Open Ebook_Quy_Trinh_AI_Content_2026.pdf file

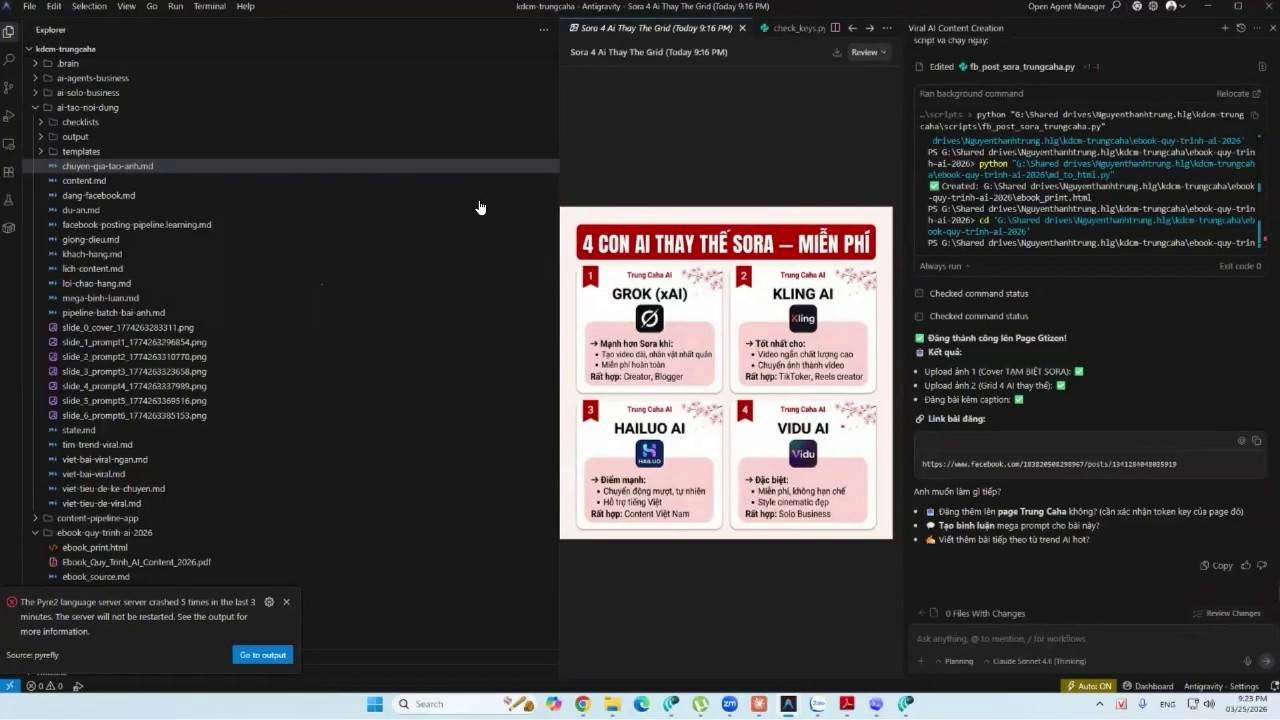click(x=136, y=562)
